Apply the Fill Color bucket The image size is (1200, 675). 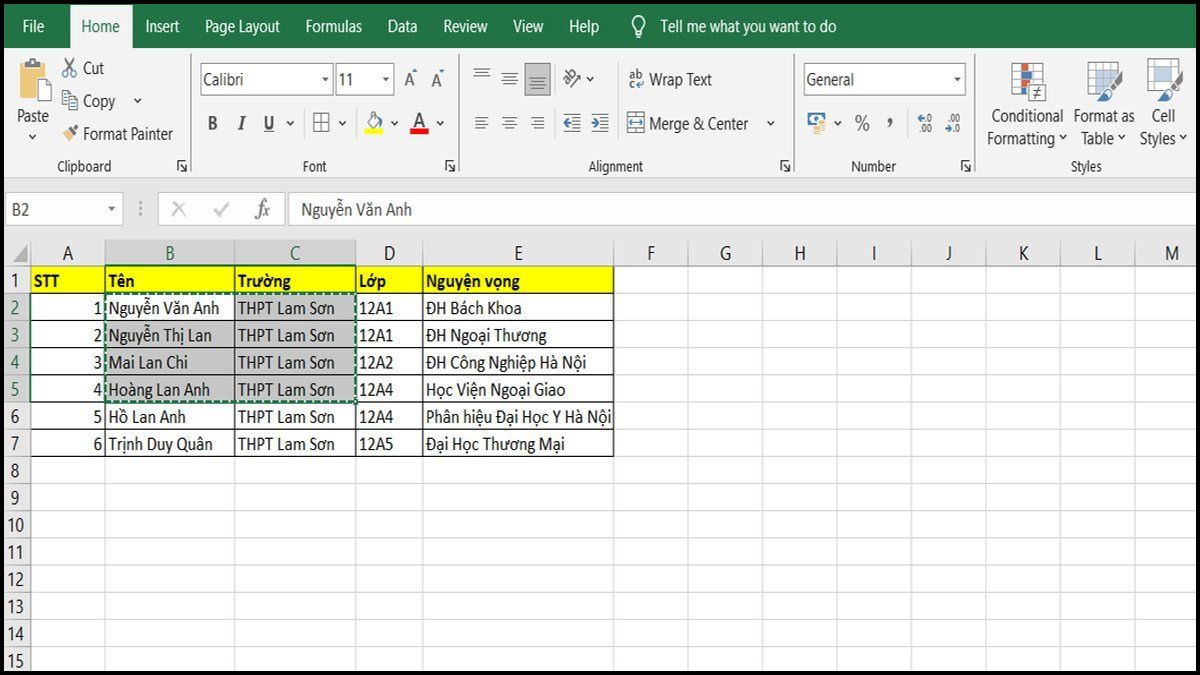374,123
